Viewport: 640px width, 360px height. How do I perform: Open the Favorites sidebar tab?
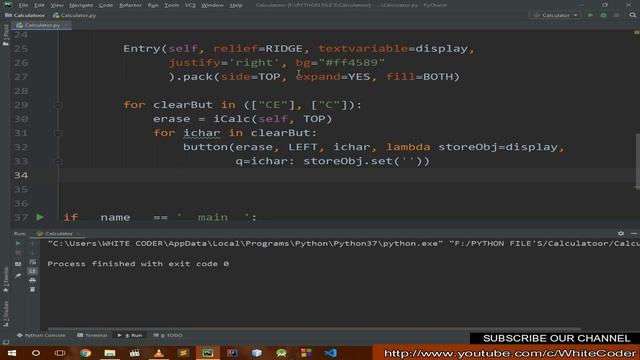tap(5, 280)
